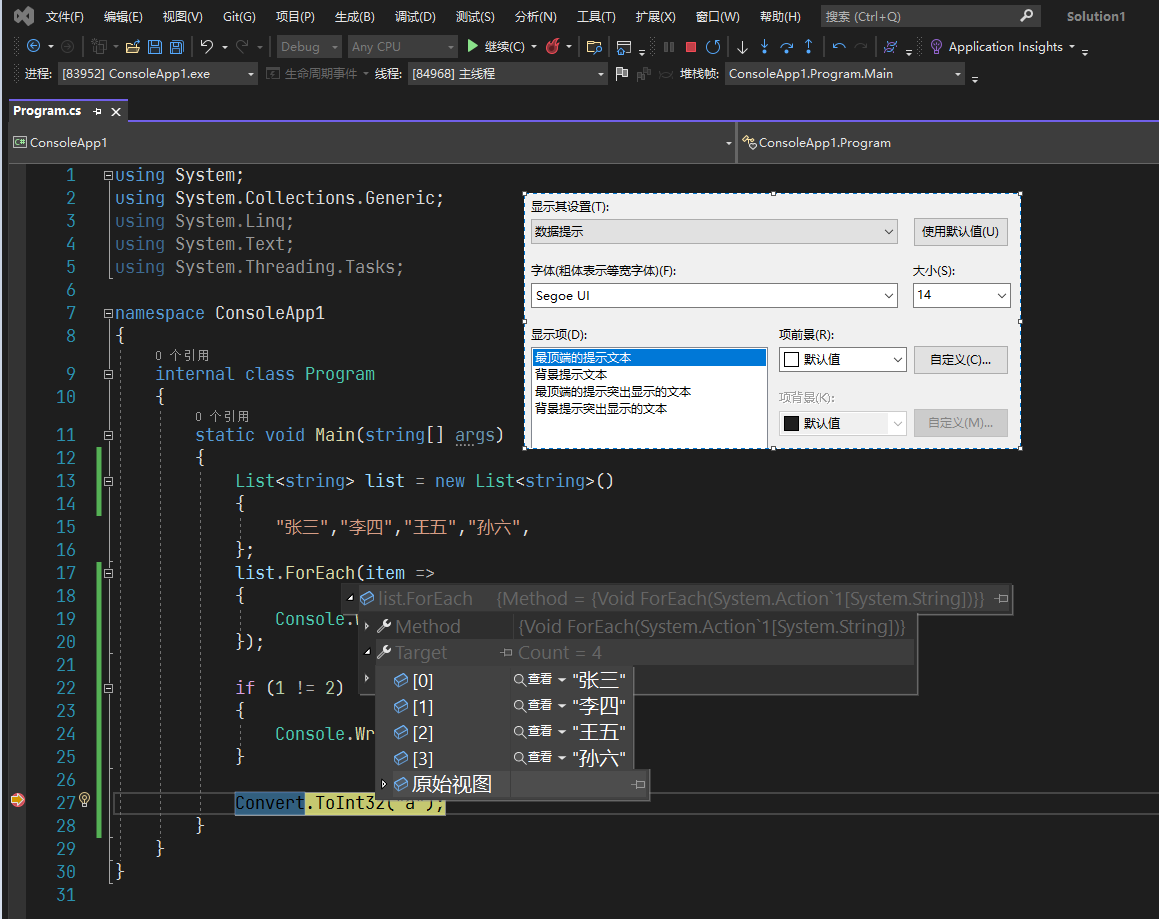The height and width of the screenshot is (919, 1159).
Task: Click the Restart debugging icon
Action: [713, 47]
